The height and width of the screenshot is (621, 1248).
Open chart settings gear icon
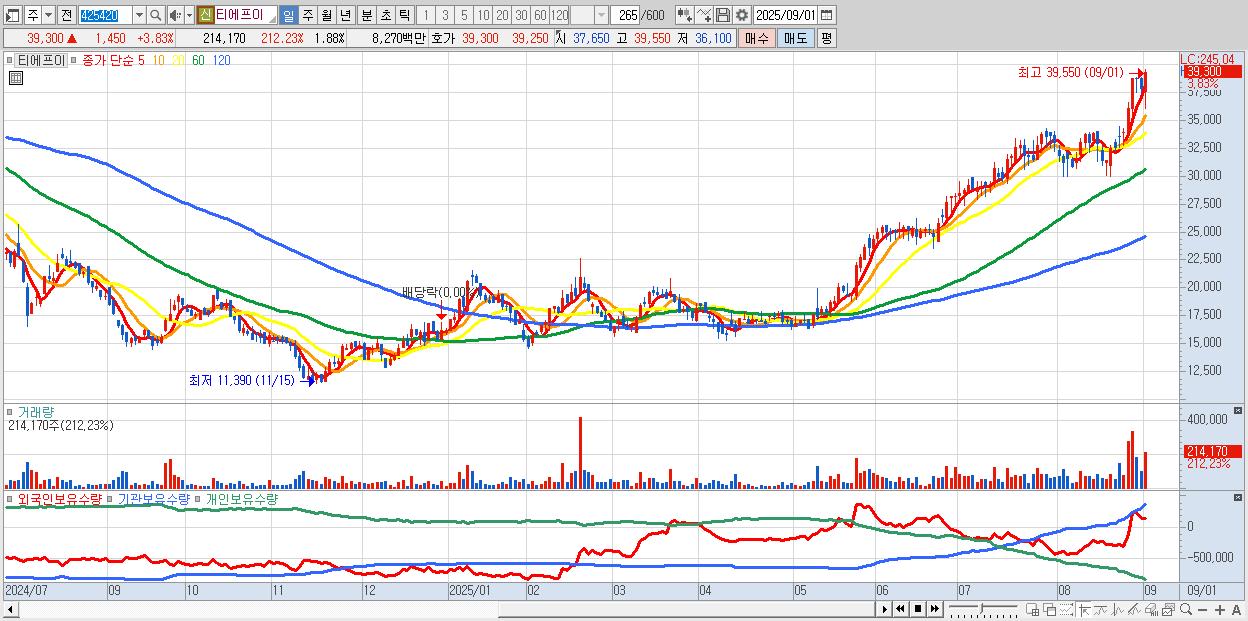click(x=742, y=15)
